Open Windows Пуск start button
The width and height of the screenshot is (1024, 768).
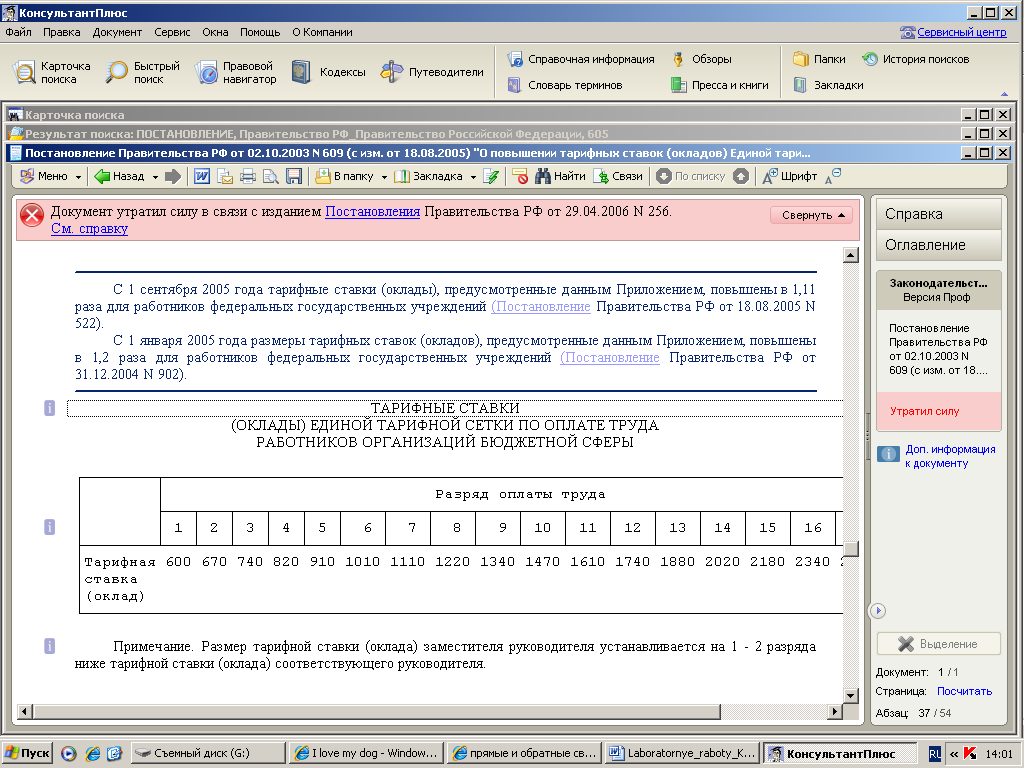(26, 753)
